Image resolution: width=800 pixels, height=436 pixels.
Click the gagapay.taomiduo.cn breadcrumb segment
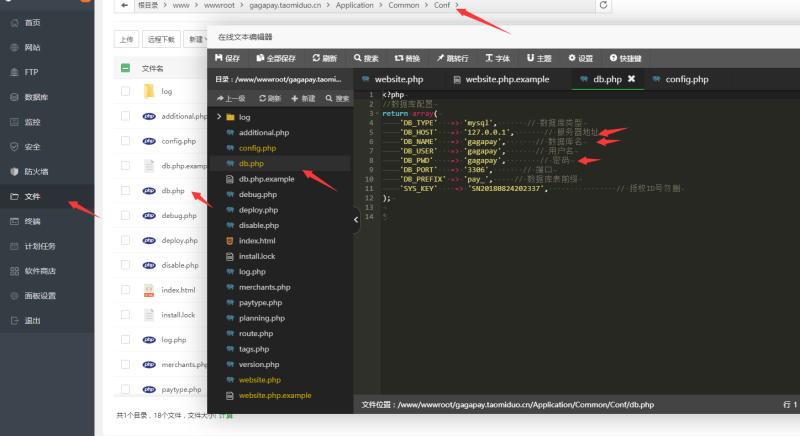[285, 5]
